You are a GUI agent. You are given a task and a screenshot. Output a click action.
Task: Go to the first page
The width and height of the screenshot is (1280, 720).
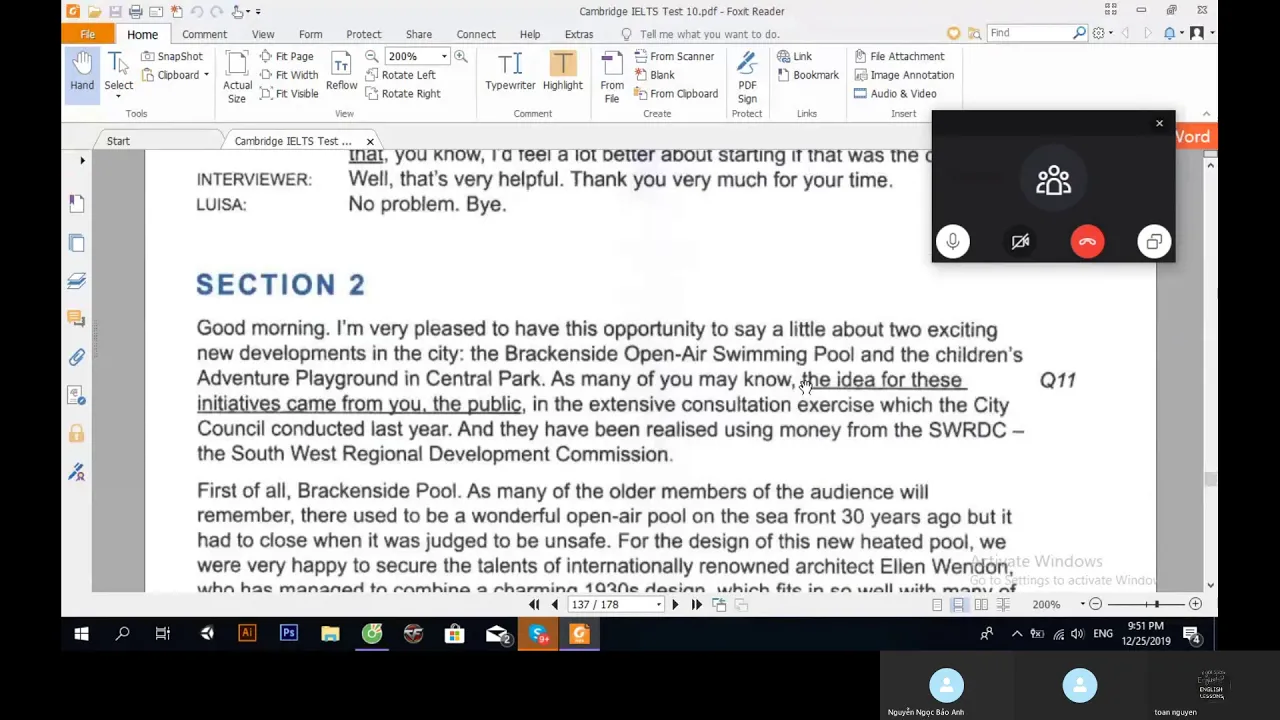(534, 604)
